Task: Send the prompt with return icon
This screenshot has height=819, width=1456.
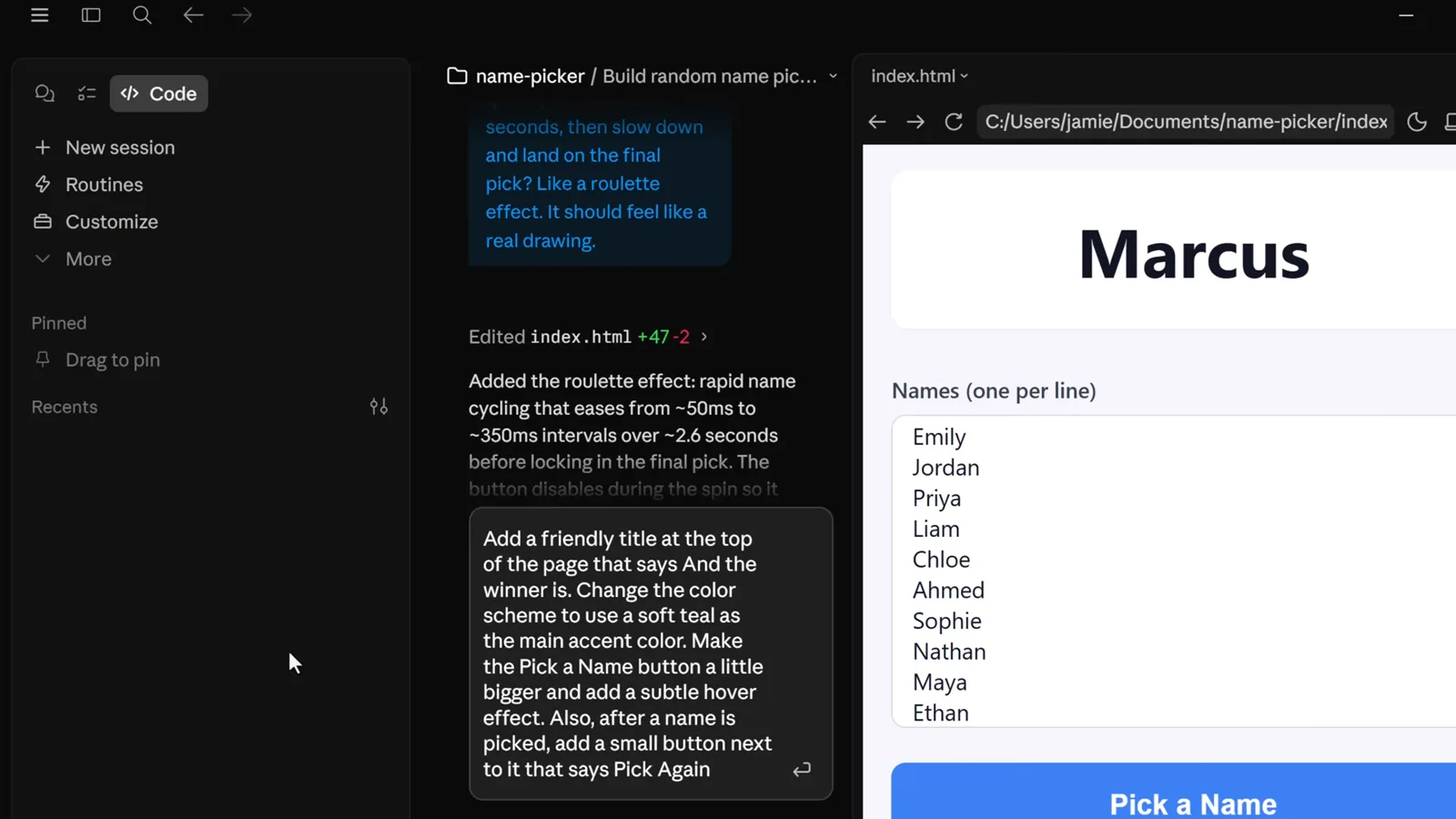Action: 802,770
